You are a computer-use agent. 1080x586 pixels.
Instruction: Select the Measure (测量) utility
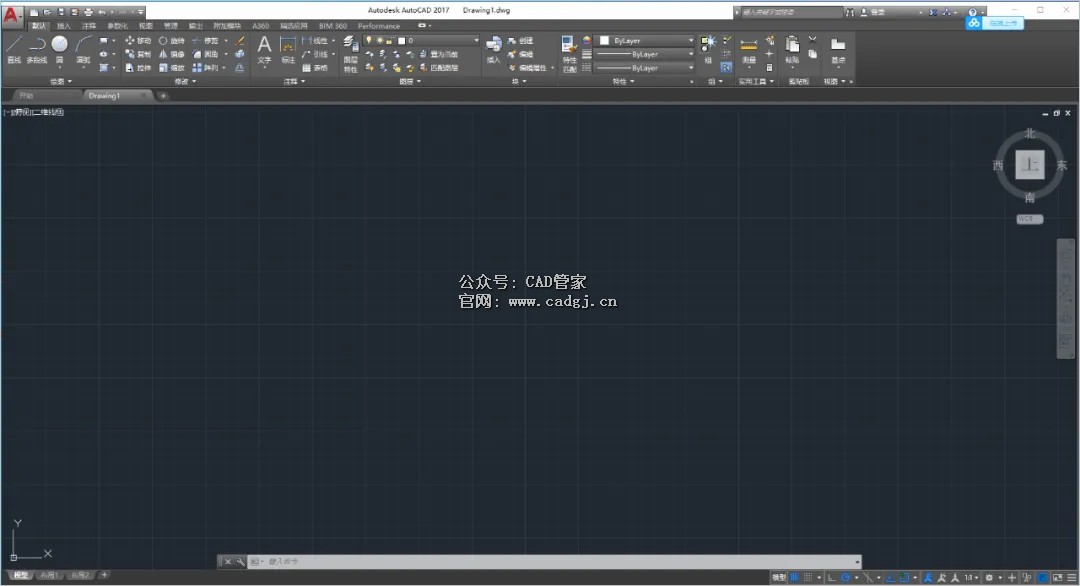pyautogui.click(x=749, y=50)
